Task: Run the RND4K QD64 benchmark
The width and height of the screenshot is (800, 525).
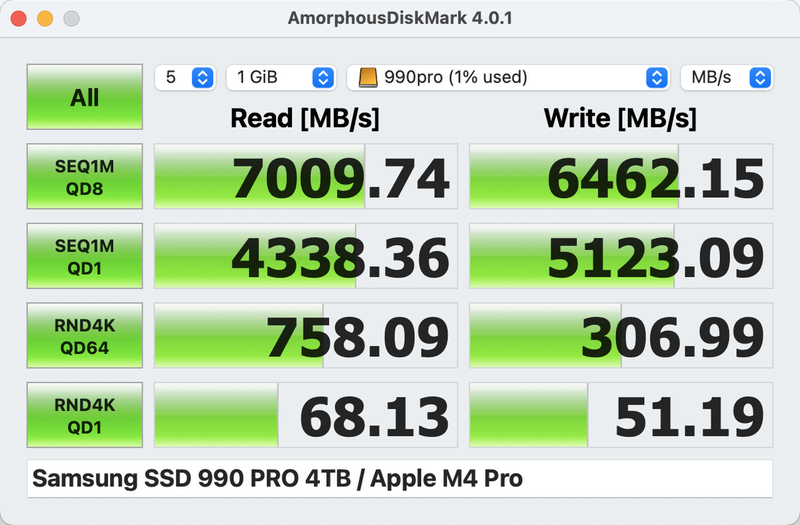Action: coord(85,336)
